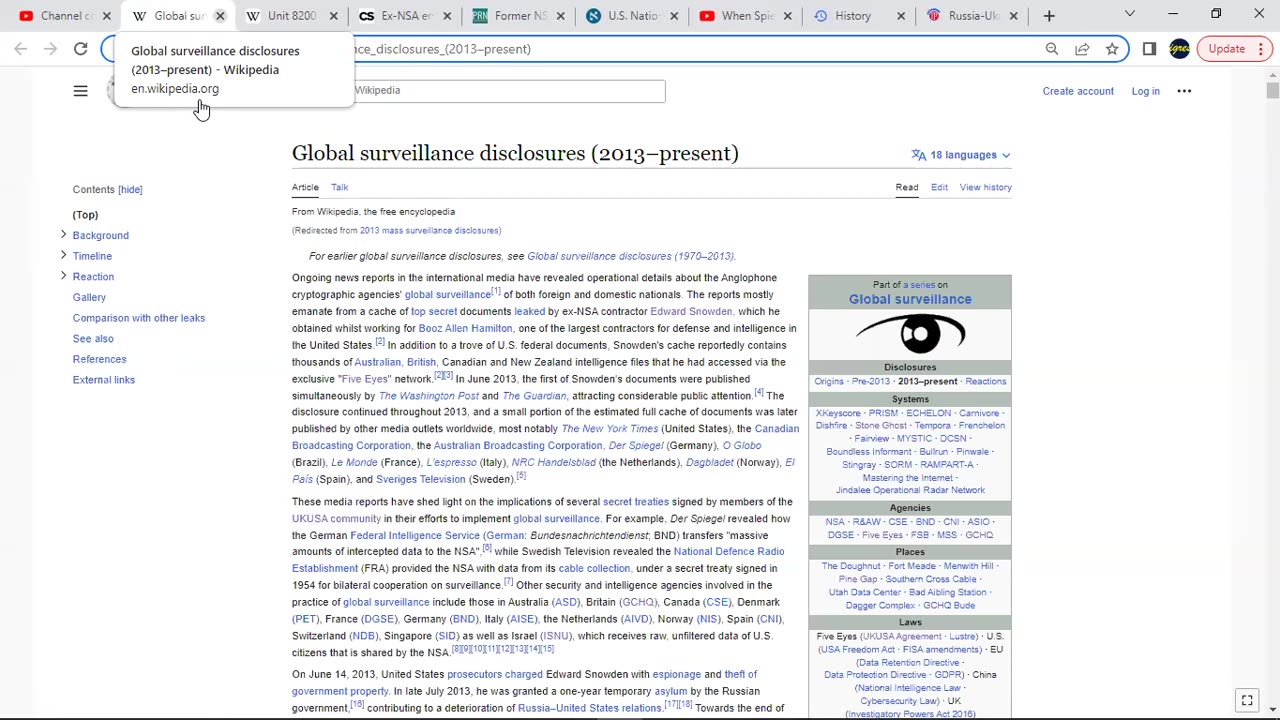Switch to the U.S. National tab
This screenshot has height=720, width=1280.
[x=623, y=16]
